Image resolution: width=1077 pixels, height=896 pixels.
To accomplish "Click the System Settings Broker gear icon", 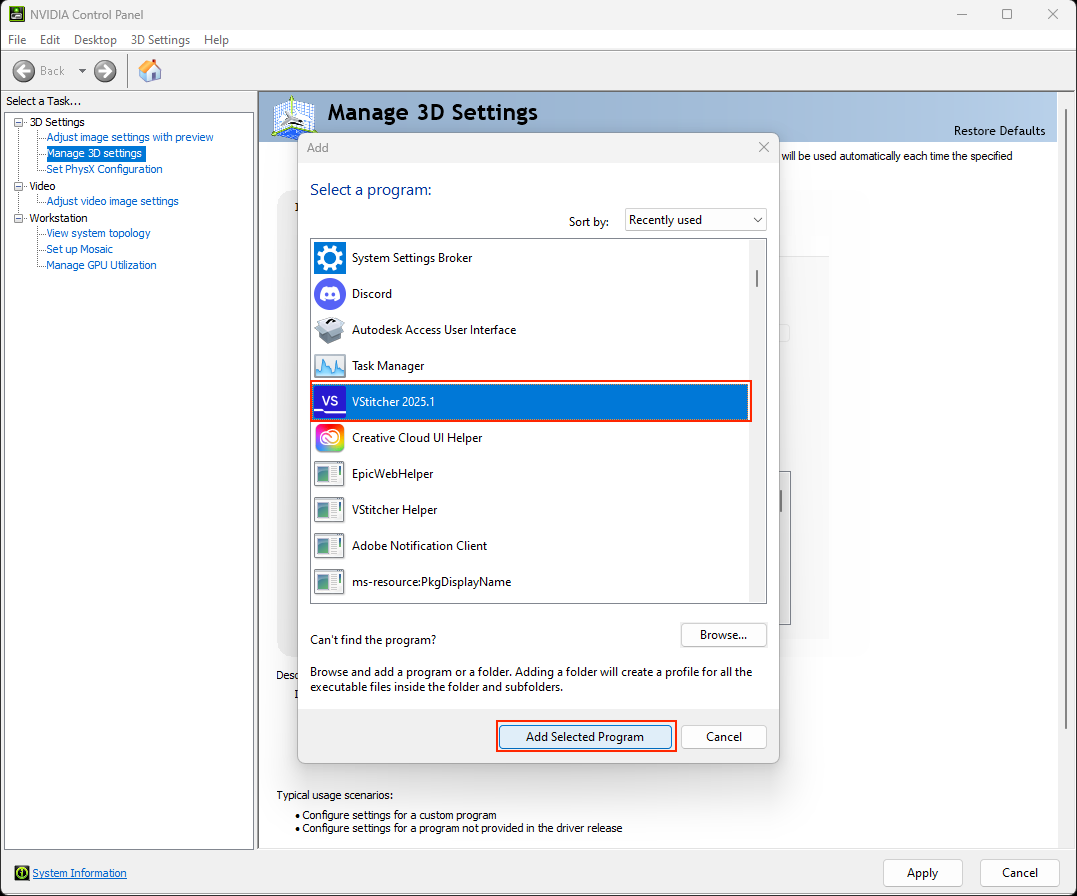I will click(x=330, y=258).
